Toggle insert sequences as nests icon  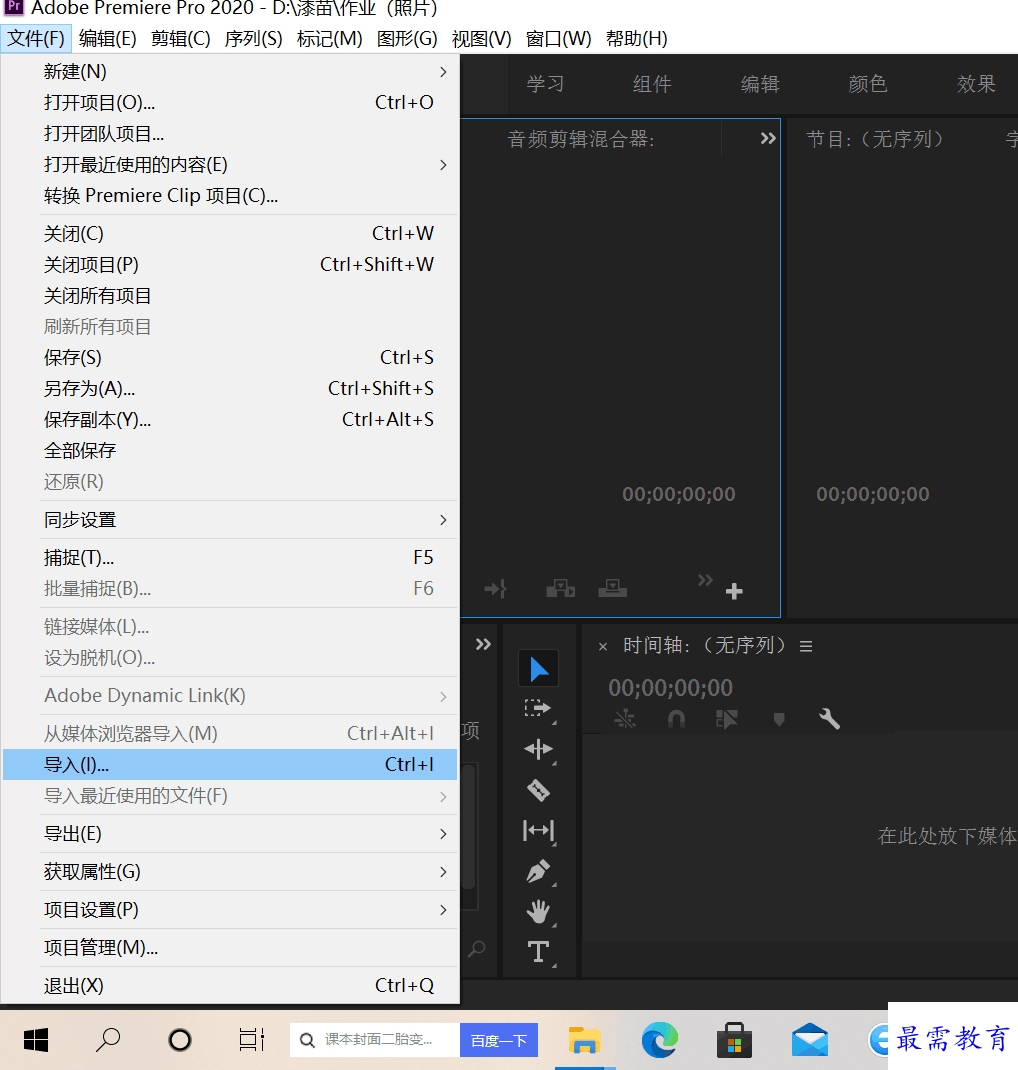[624, 719]
